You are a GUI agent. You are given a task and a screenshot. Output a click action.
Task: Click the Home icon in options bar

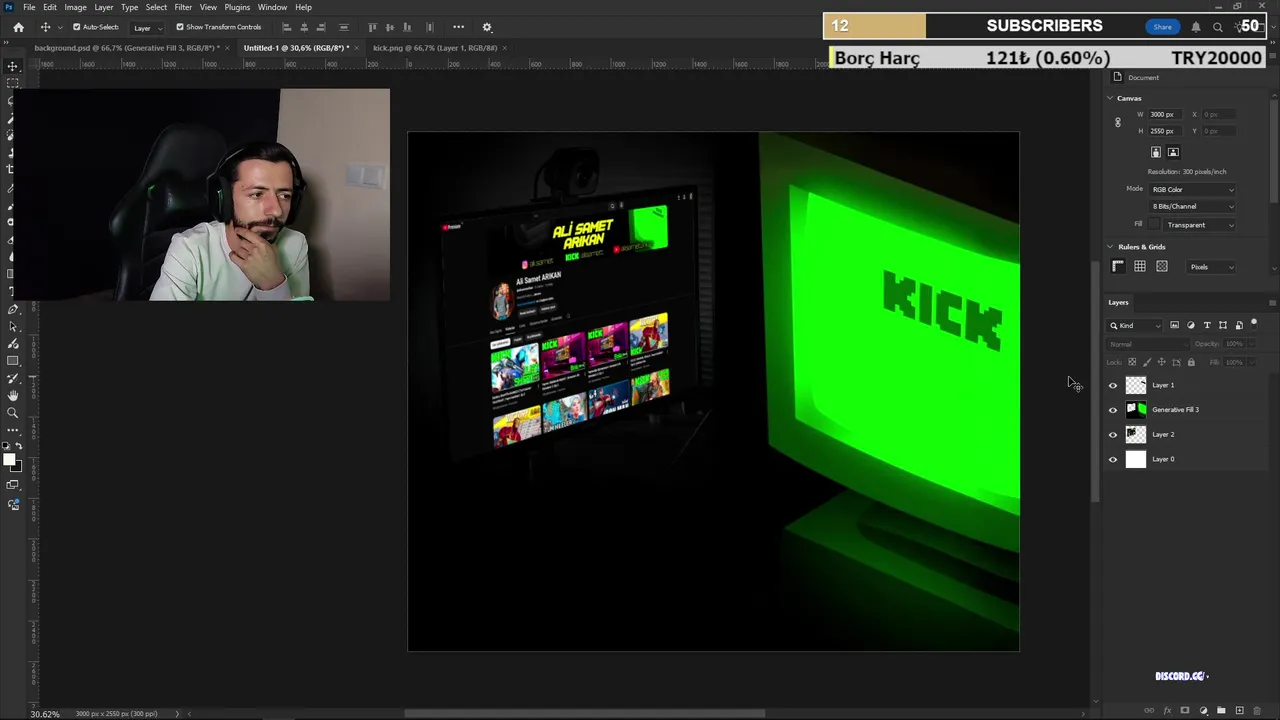point(18,27)
